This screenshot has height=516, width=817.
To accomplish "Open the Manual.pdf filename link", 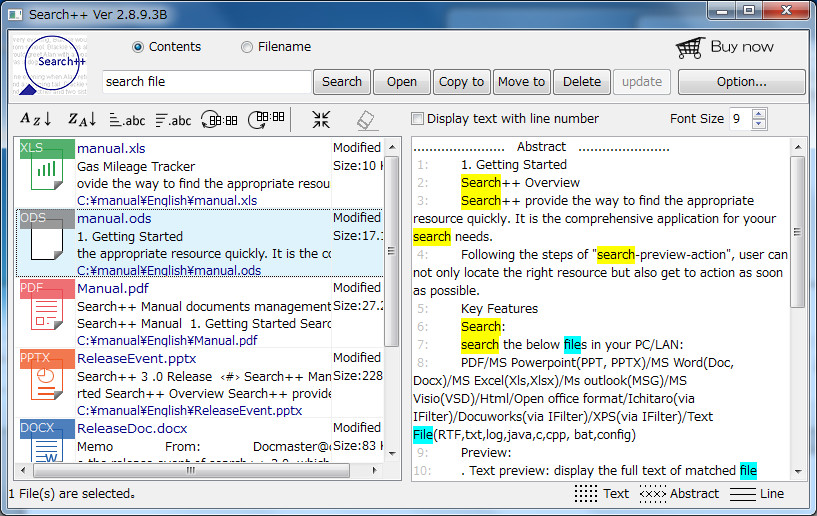I will tap(113, 288).
